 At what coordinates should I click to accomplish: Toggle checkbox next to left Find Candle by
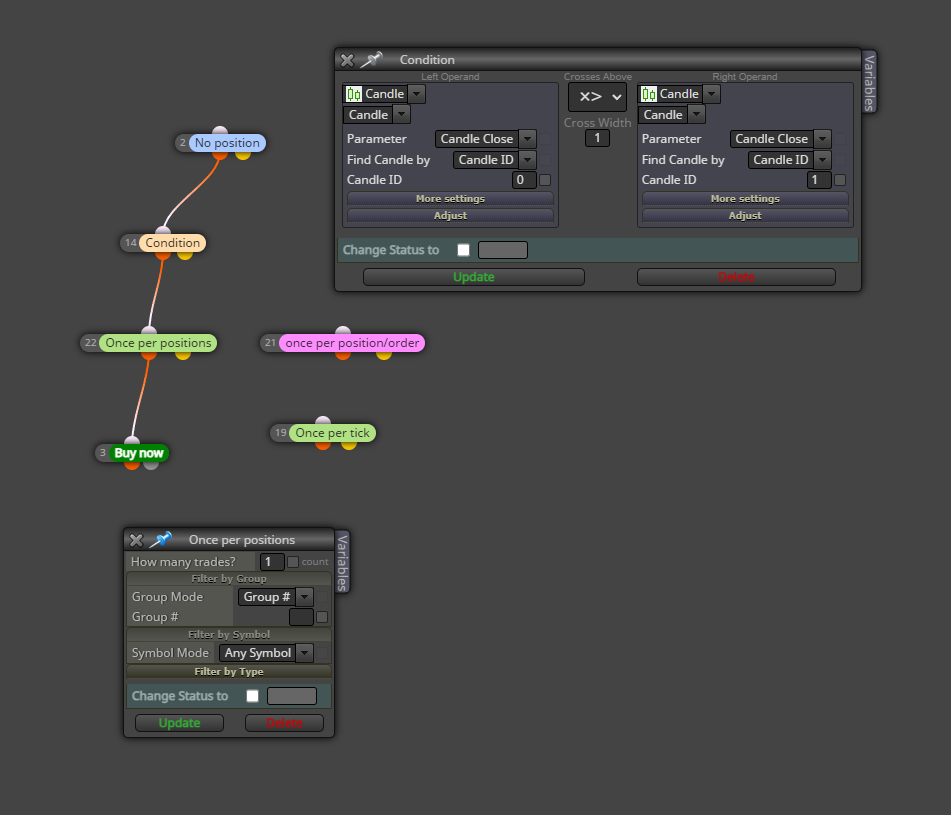[545, 159]
